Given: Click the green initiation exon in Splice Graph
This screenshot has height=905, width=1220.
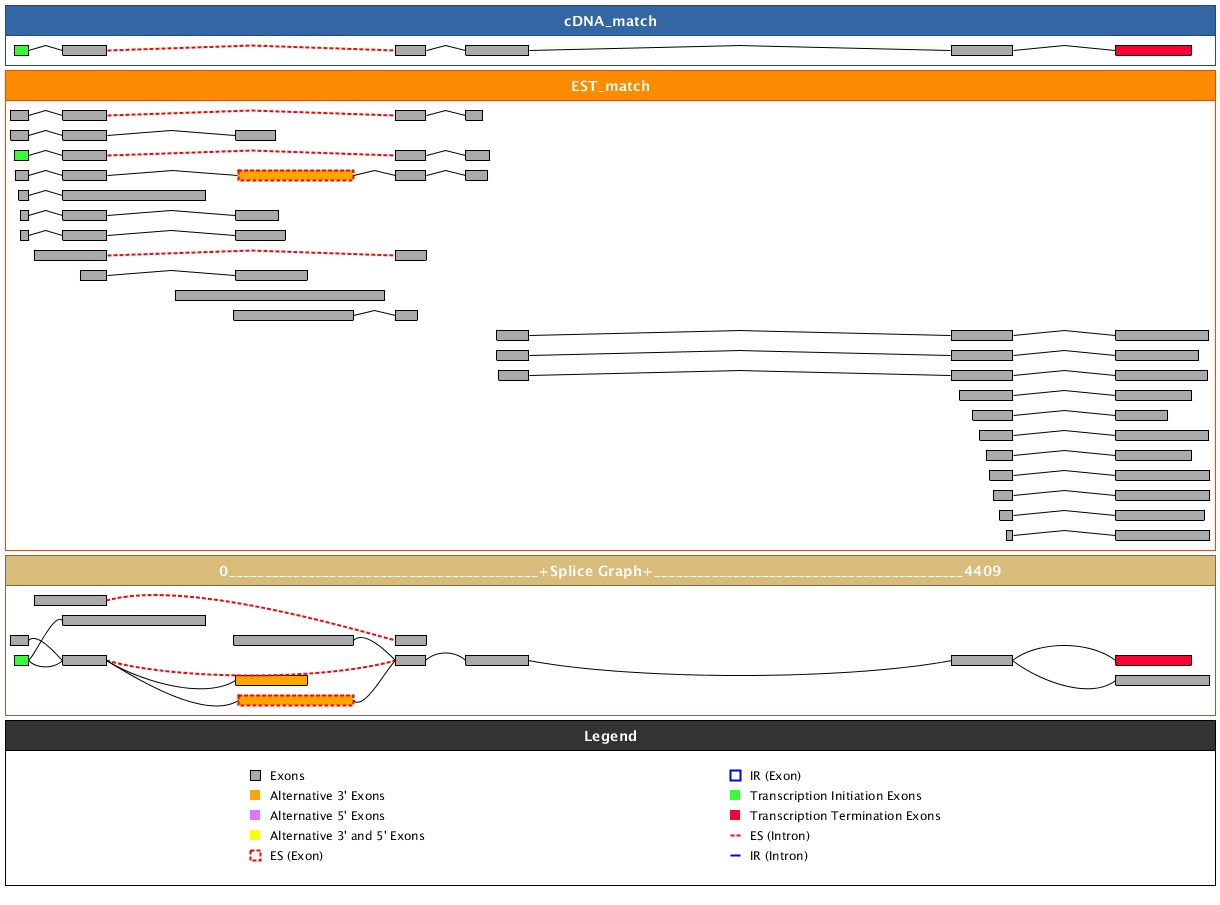Looking at the screenshot, I should (x=21, y=660).
